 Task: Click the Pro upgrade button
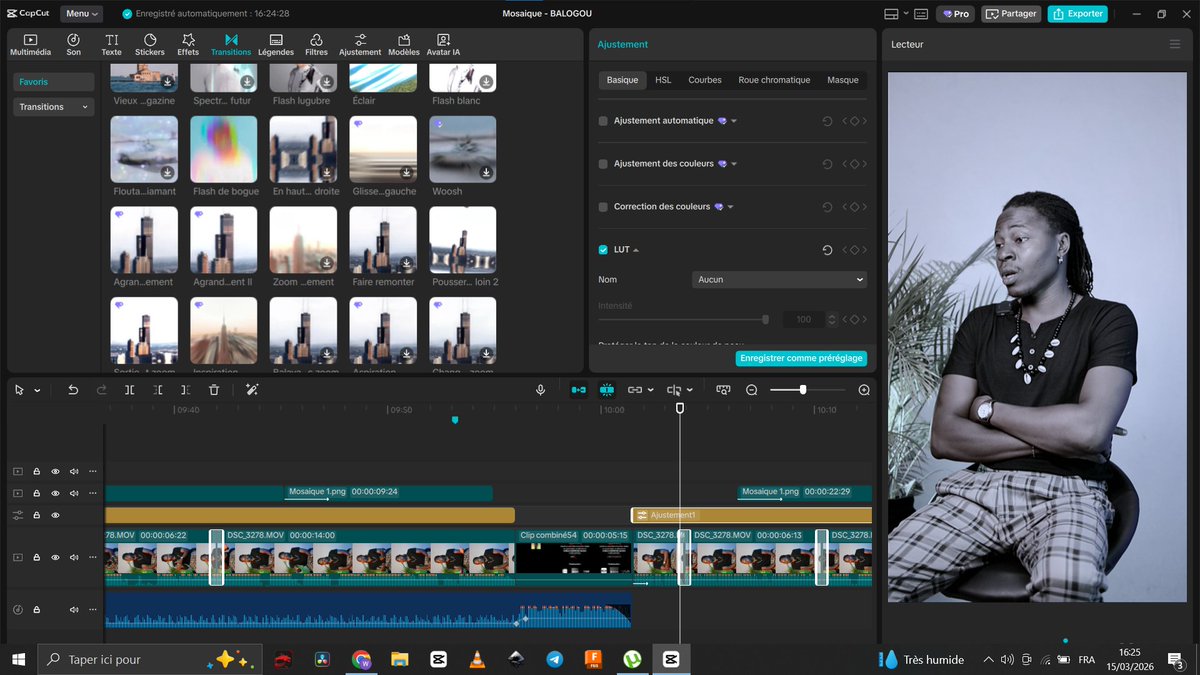coord(956,14)
